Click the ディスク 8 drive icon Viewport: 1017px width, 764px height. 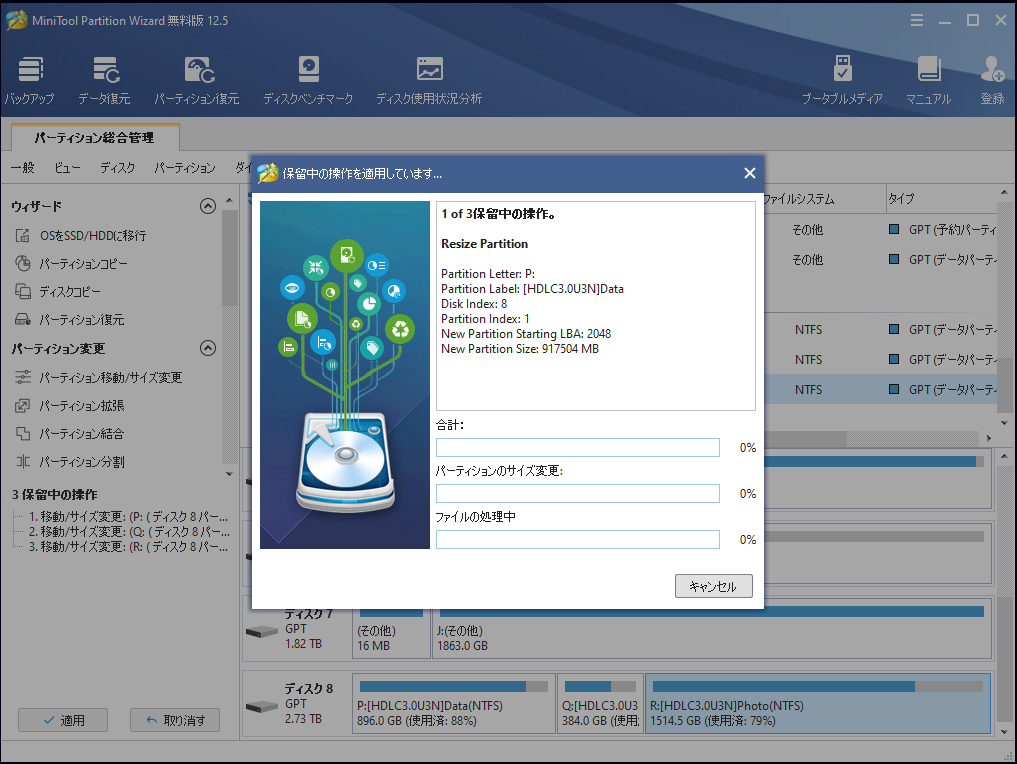click(262, 706)
